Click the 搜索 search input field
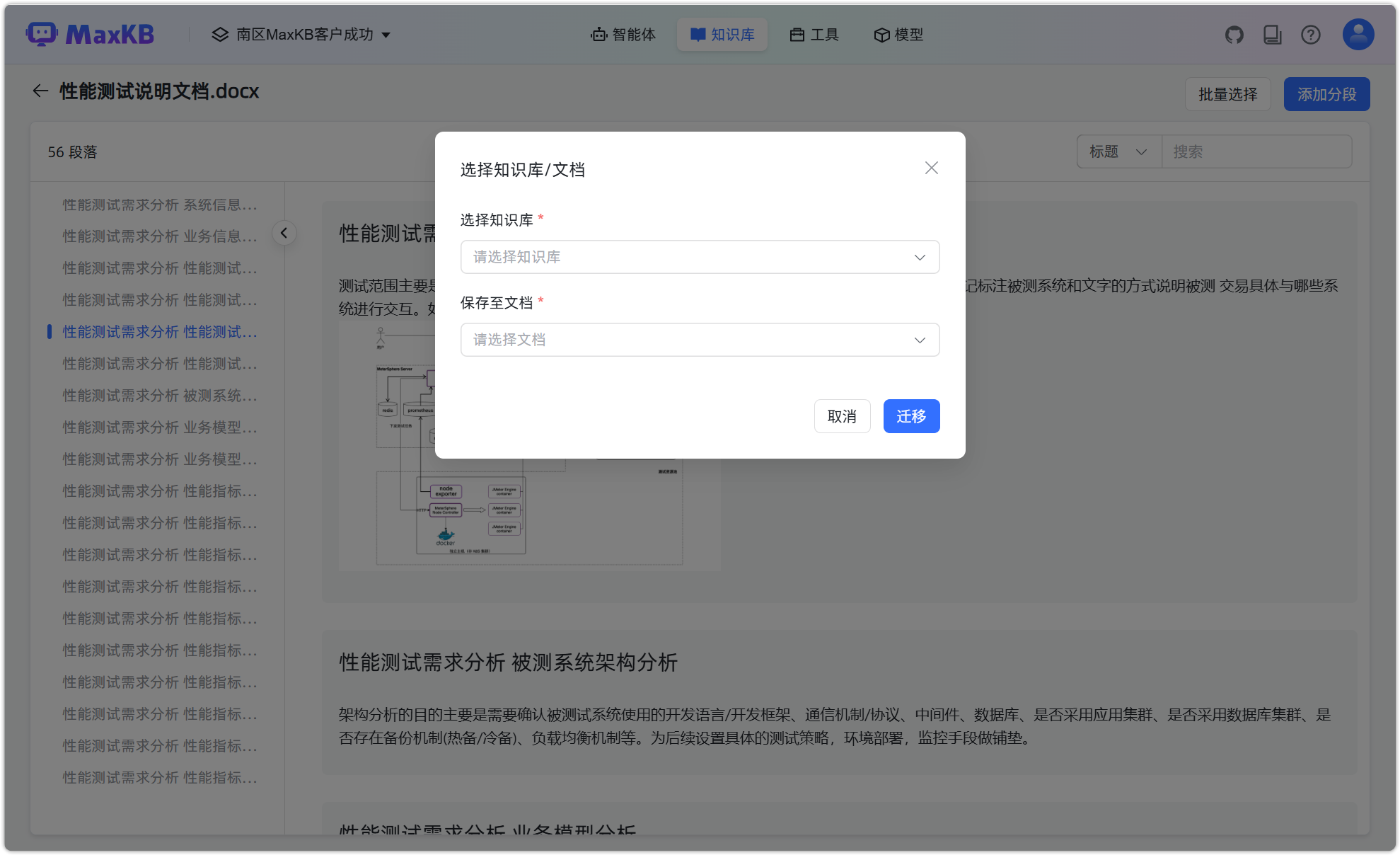This screenshot has width=1400, height=855. click(x=1256, y=151)
